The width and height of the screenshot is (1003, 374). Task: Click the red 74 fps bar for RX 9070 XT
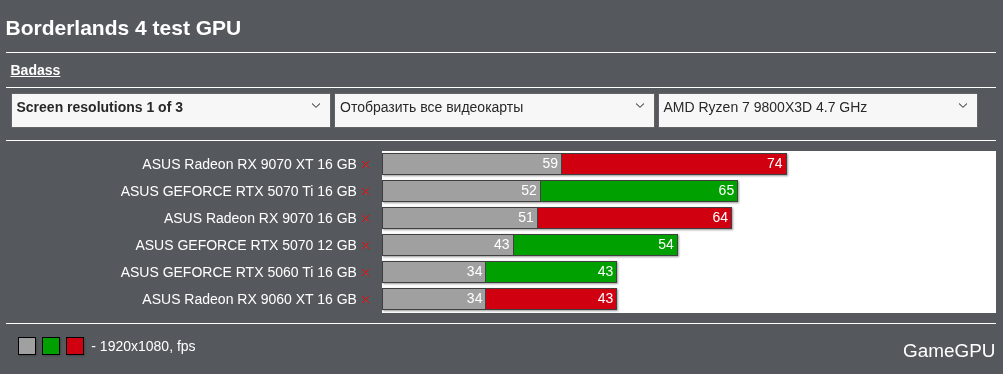tap(674, 164)
